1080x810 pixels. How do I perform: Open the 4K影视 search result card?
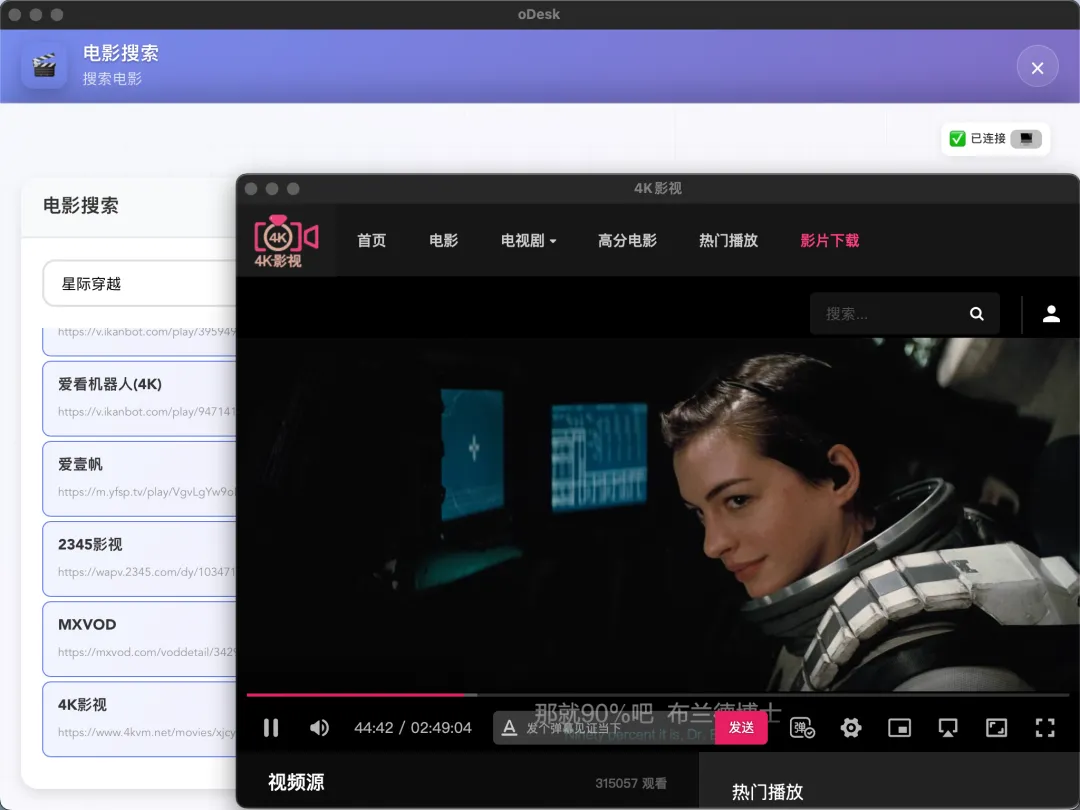(141, 719)
